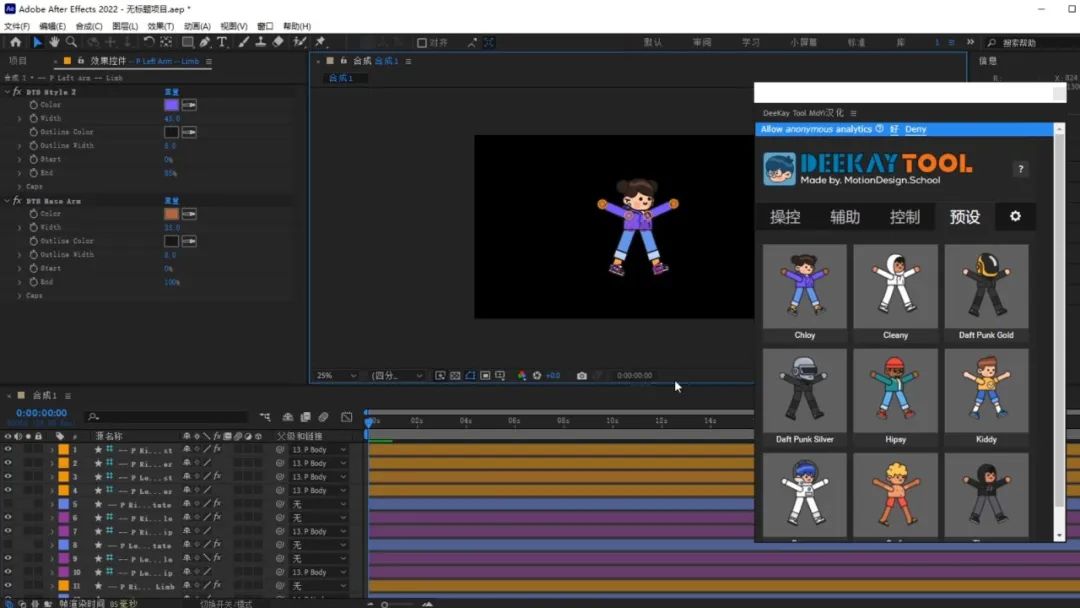
Task: Open the 合成(C) menu
Action: point(89,26)
